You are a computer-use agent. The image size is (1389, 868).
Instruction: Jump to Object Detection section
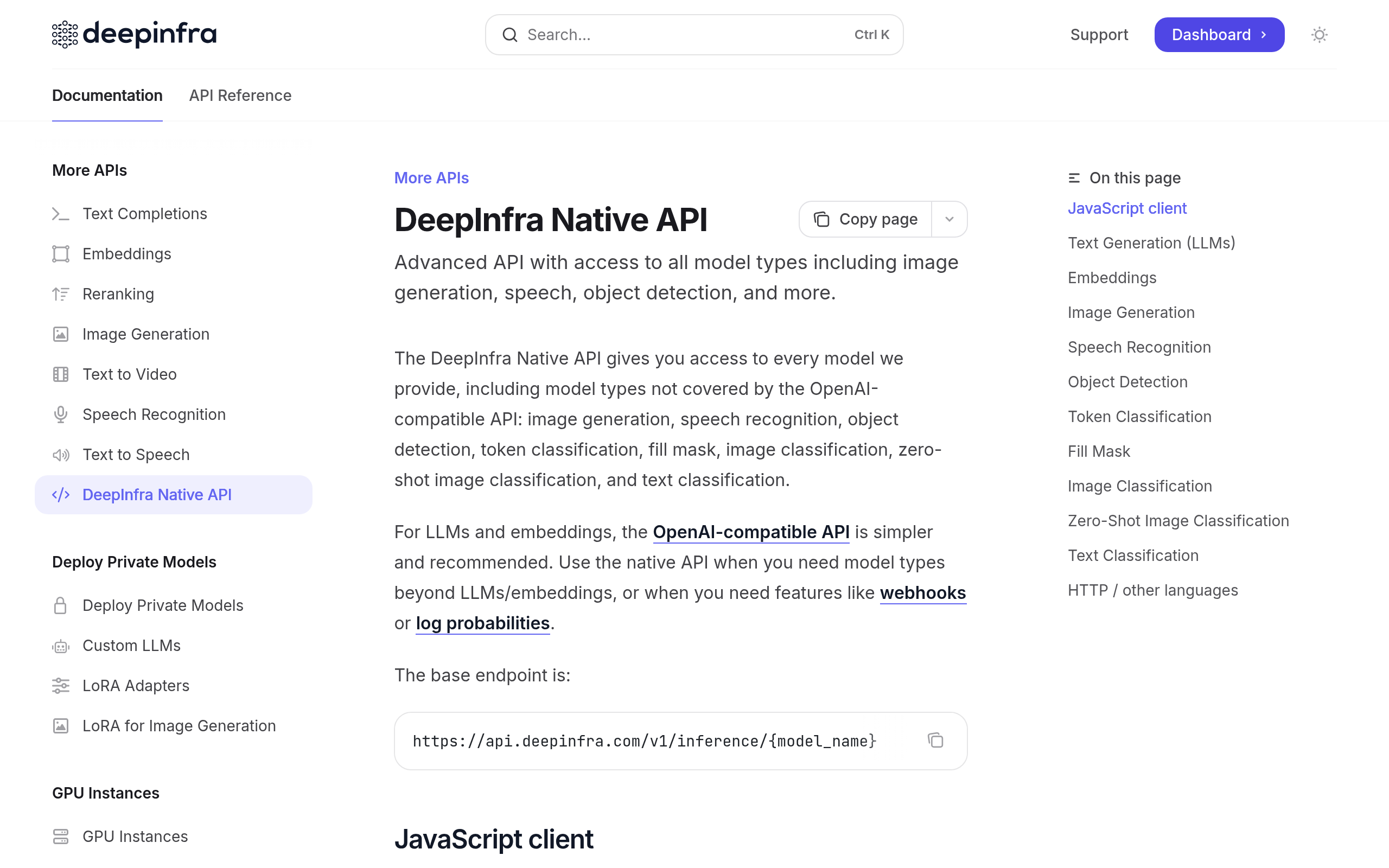point(1127,382)
